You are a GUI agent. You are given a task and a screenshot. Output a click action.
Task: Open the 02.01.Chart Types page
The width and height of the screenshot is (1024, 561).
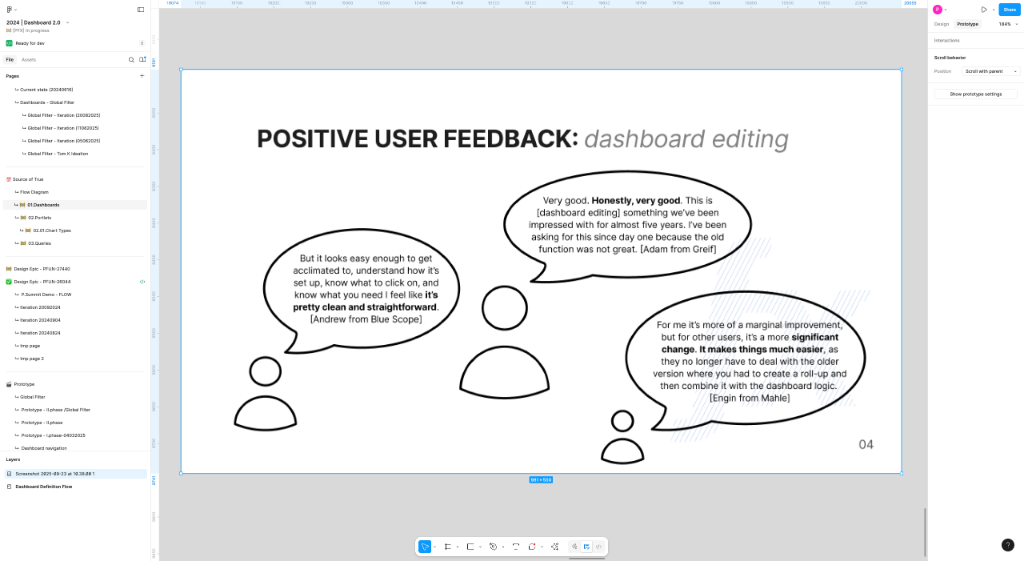click(52, 231)
